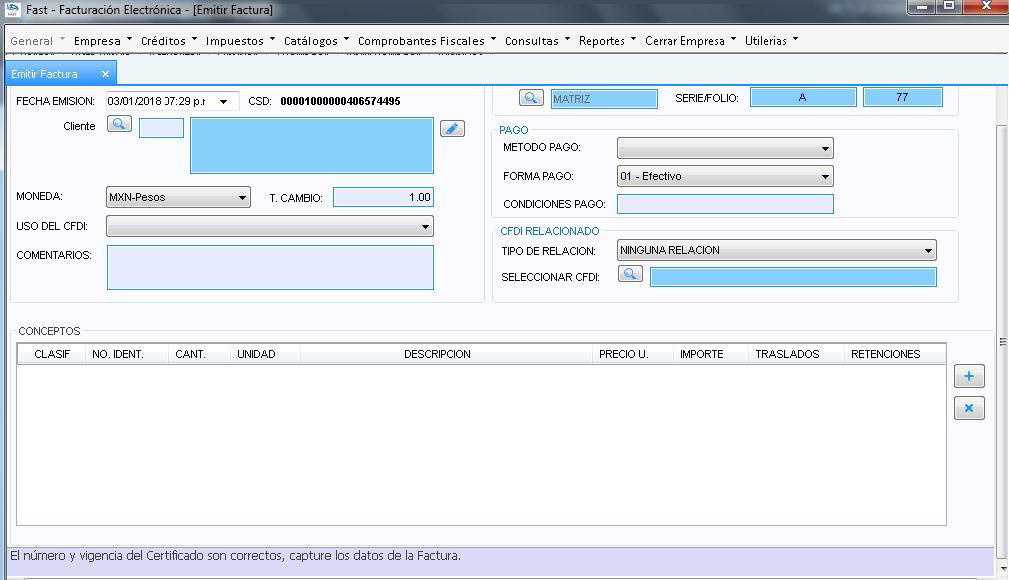Viewport: 1009px width, 580px height.
Task: Click the COMENTARIOS text area
Action: (x=270, y=267)
